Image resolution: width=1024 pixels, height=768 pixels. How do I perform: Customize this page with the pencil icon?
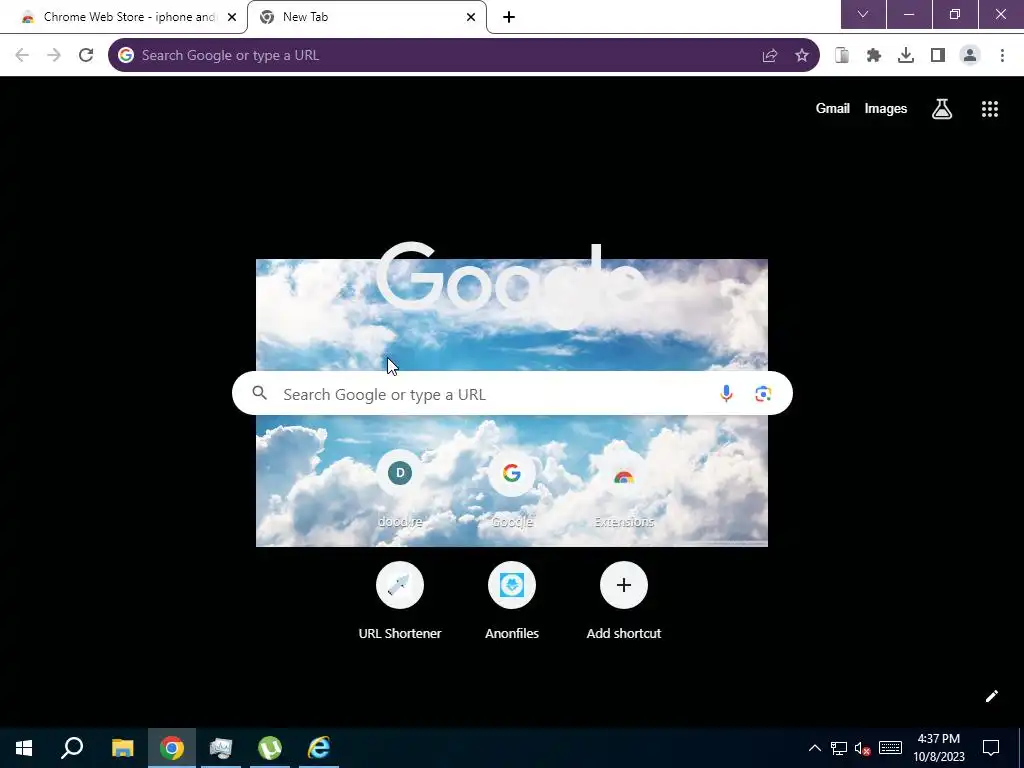991,696
